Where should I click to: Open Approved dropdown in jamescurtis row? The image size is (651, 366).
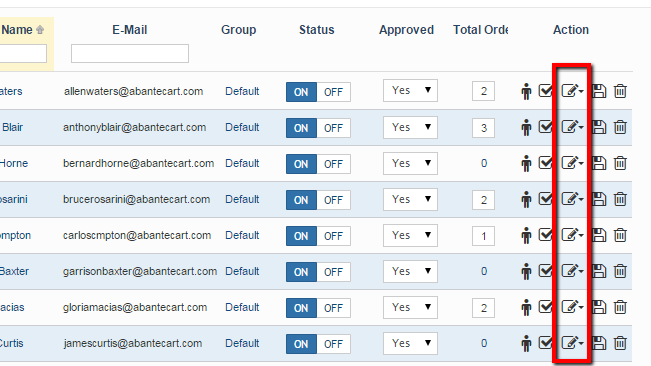point(410,343)
